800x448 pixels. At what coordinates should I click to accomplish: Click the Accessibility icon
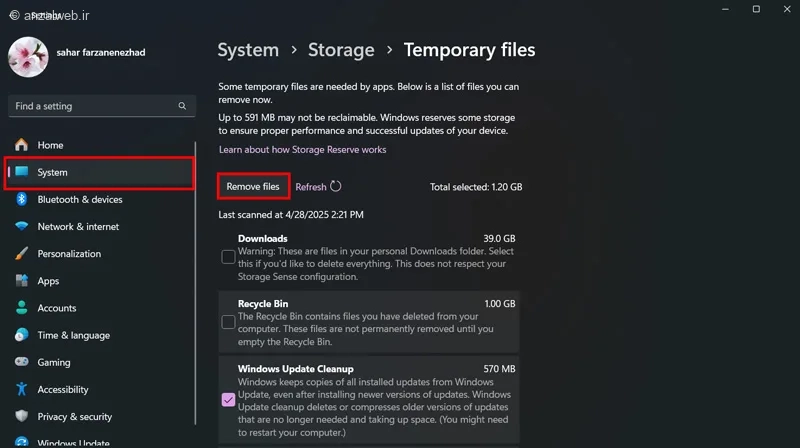click(x=22, y=389)
